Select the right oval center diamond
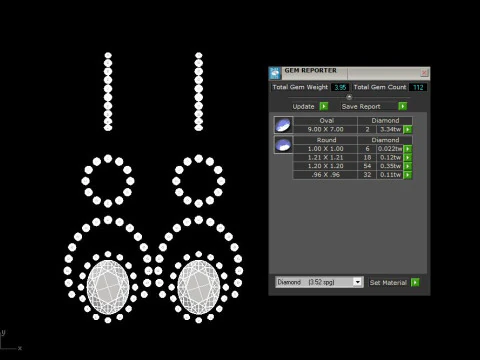 199,287
